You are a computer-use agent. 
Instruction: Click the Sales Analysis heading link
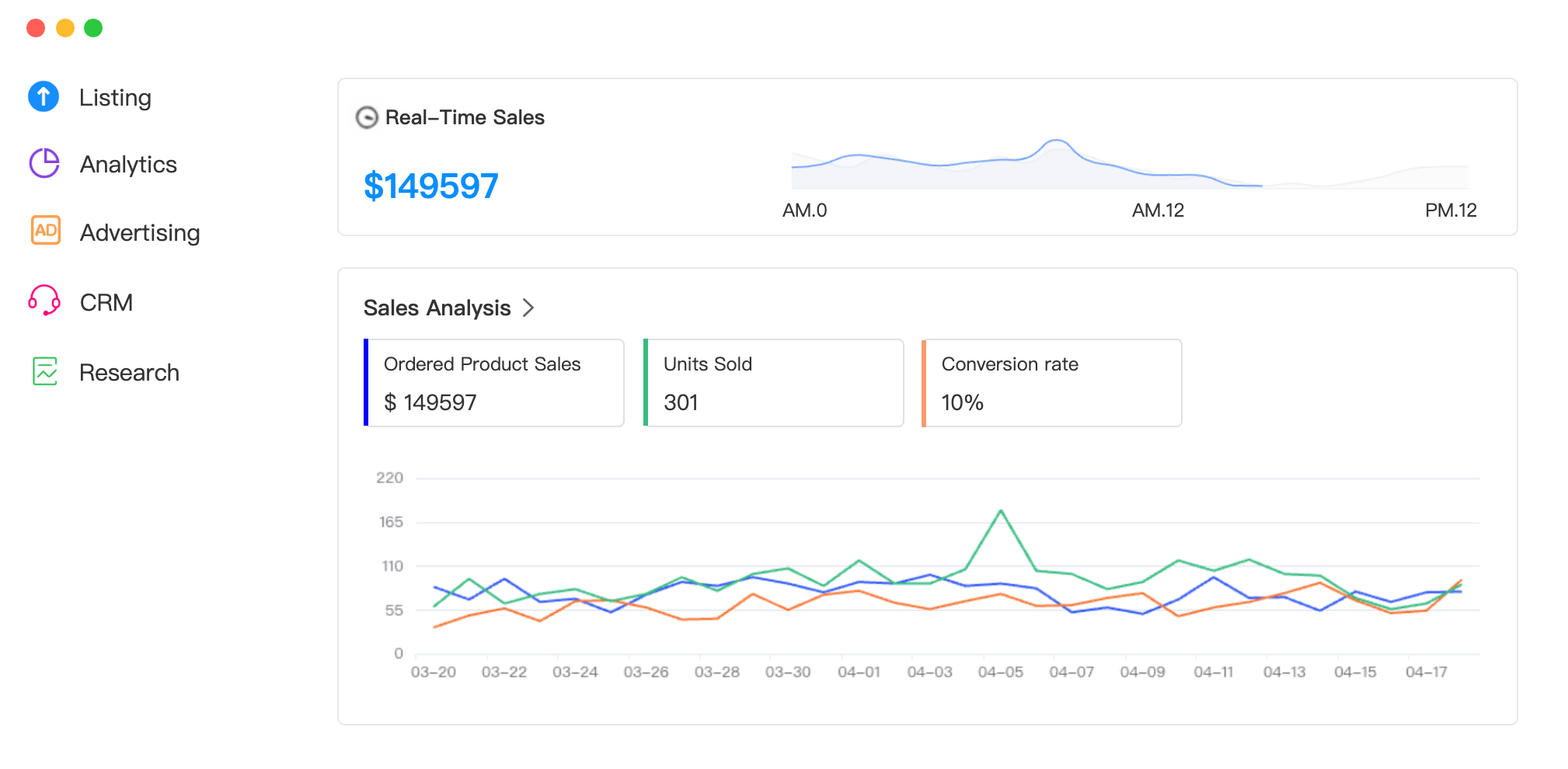(x=437, y=308)
